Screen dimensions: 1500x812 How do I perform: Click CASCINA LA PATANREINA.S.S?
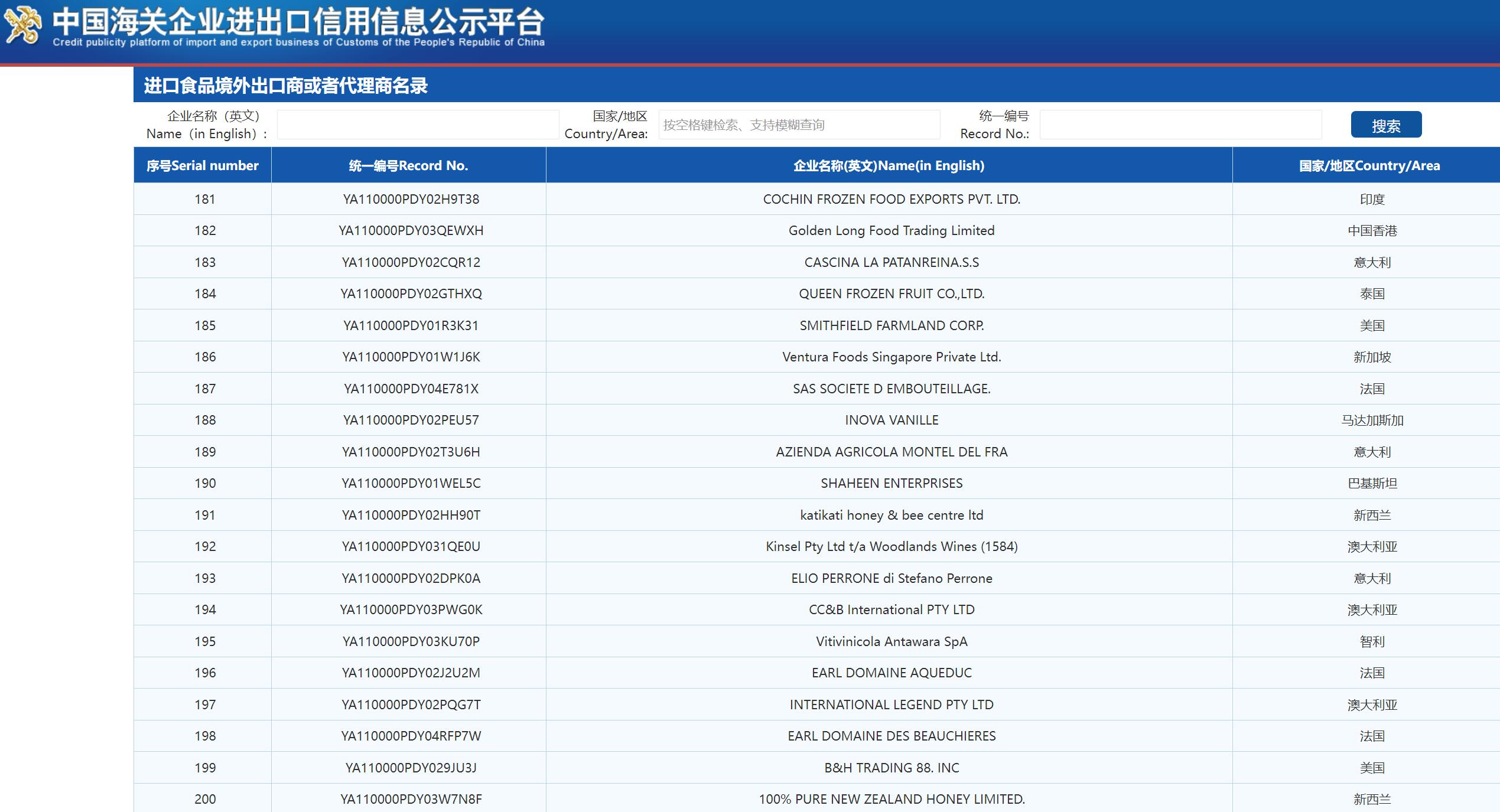point(891,262)
